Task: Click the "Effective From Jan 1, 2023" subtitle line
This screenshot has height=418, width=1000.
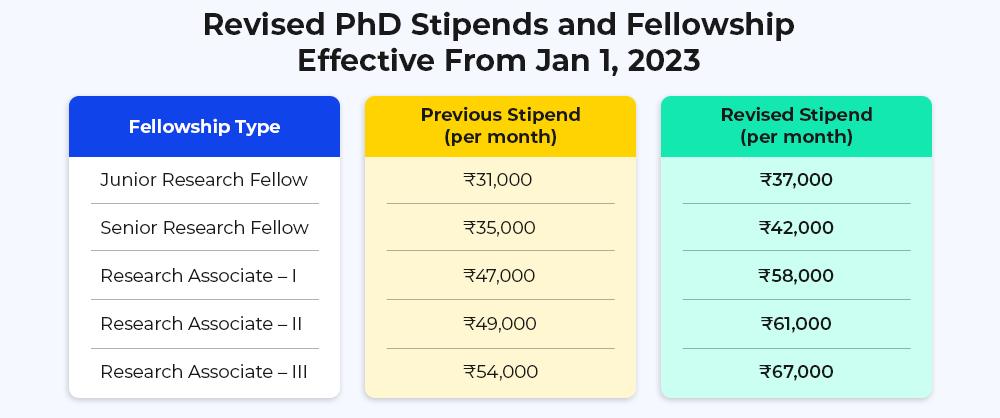Action: (499, 61)
